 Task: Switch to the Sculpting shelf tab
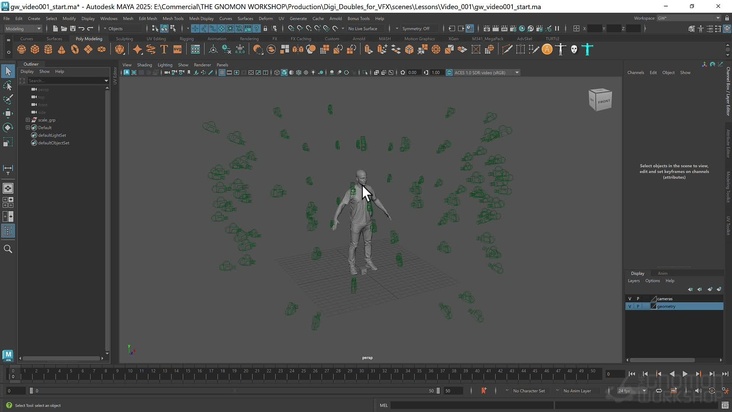124,38
